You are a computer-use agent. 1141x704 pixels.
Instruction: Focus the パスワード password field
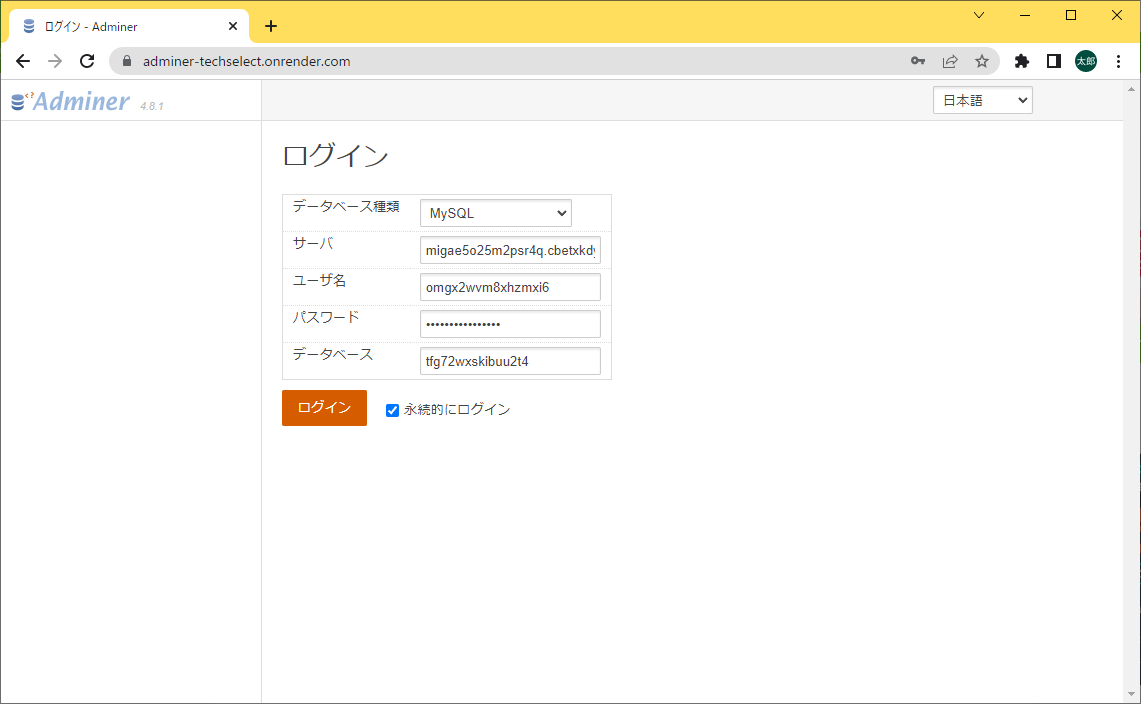point(510,324)
